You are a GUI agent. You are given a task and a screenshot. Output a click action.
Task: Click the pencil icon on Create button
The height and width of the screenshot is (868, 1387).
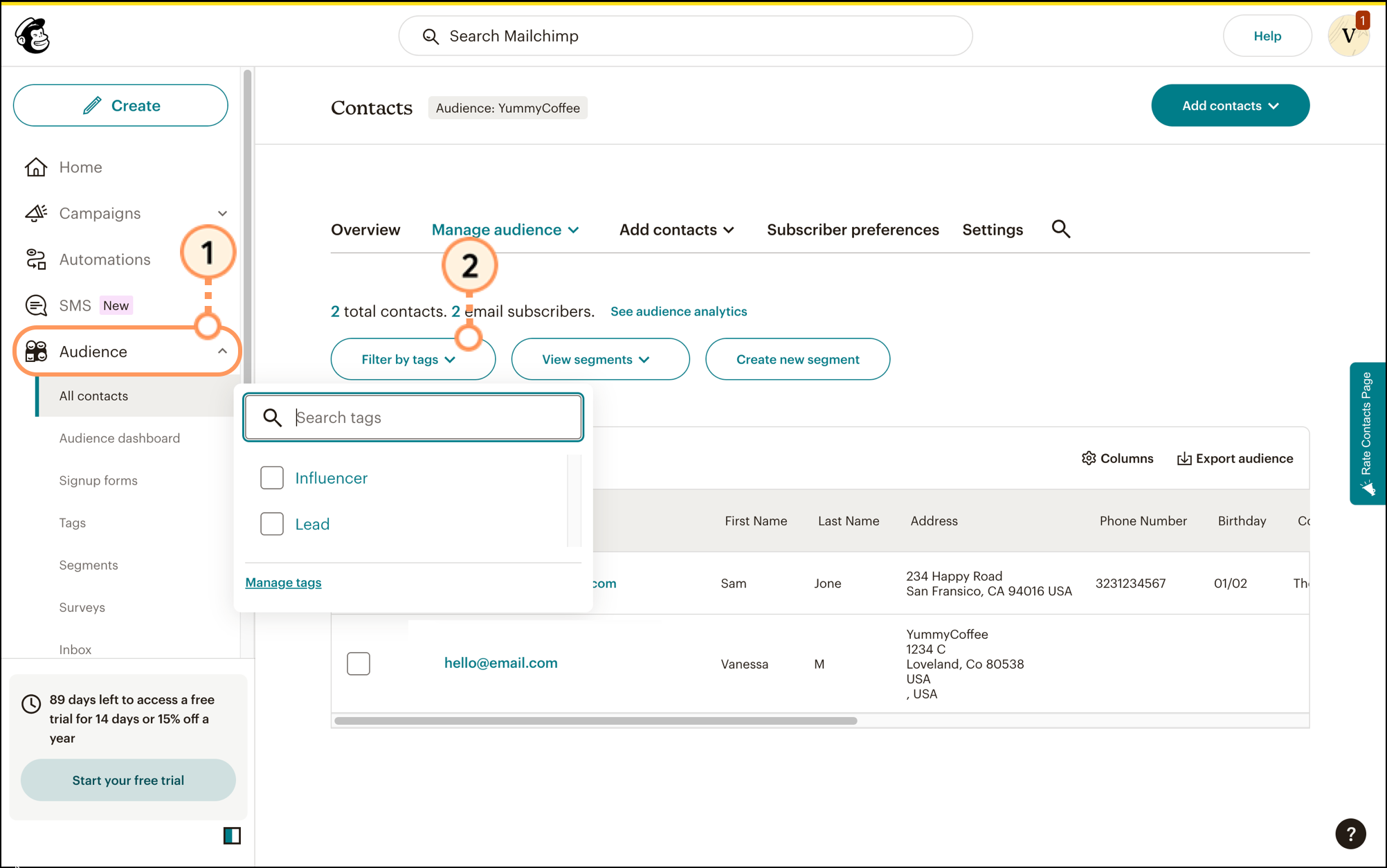(92, 105)
